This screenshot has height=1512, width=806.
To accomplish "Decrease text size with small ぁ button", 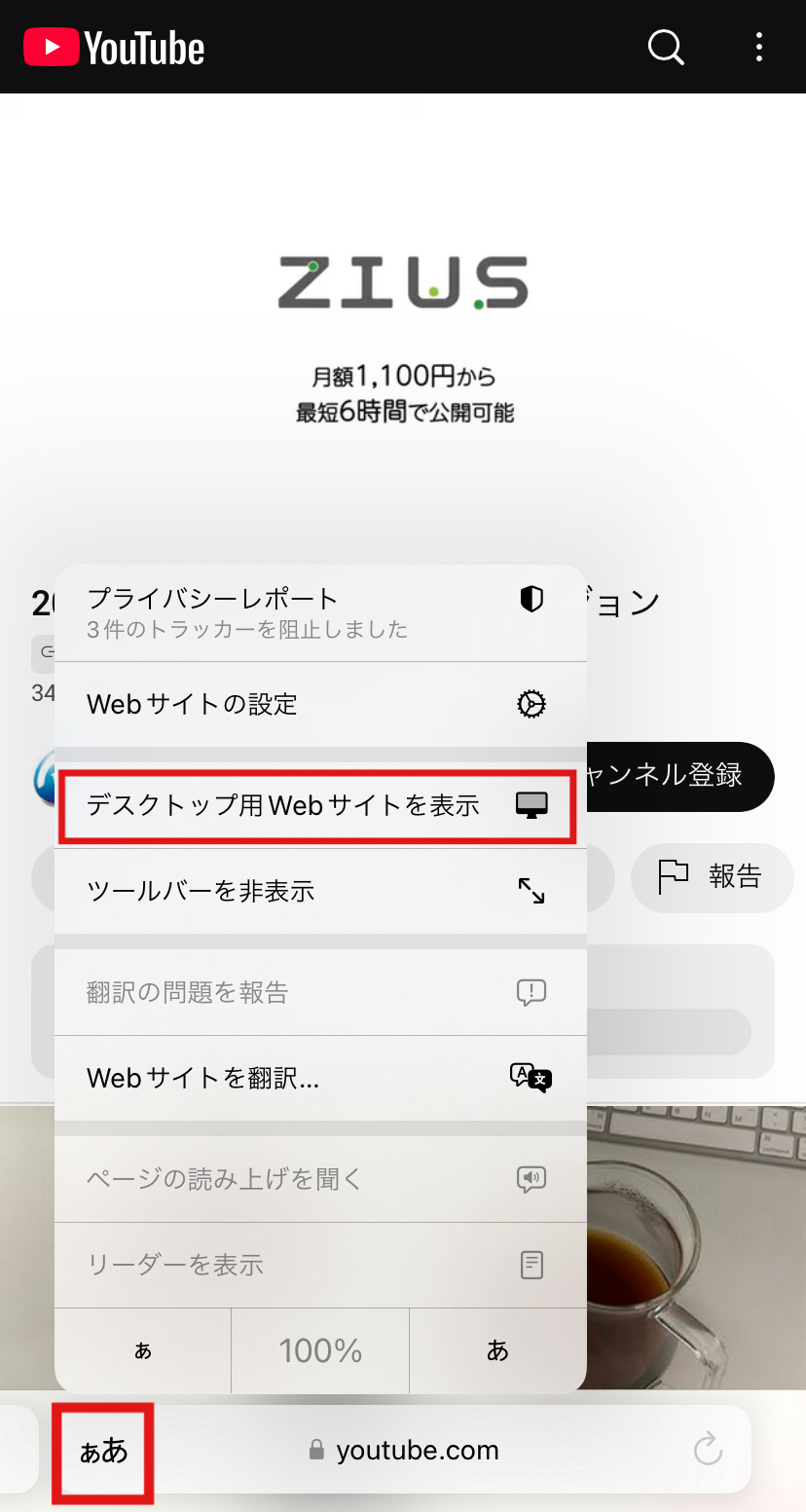I will point(143,1350).
